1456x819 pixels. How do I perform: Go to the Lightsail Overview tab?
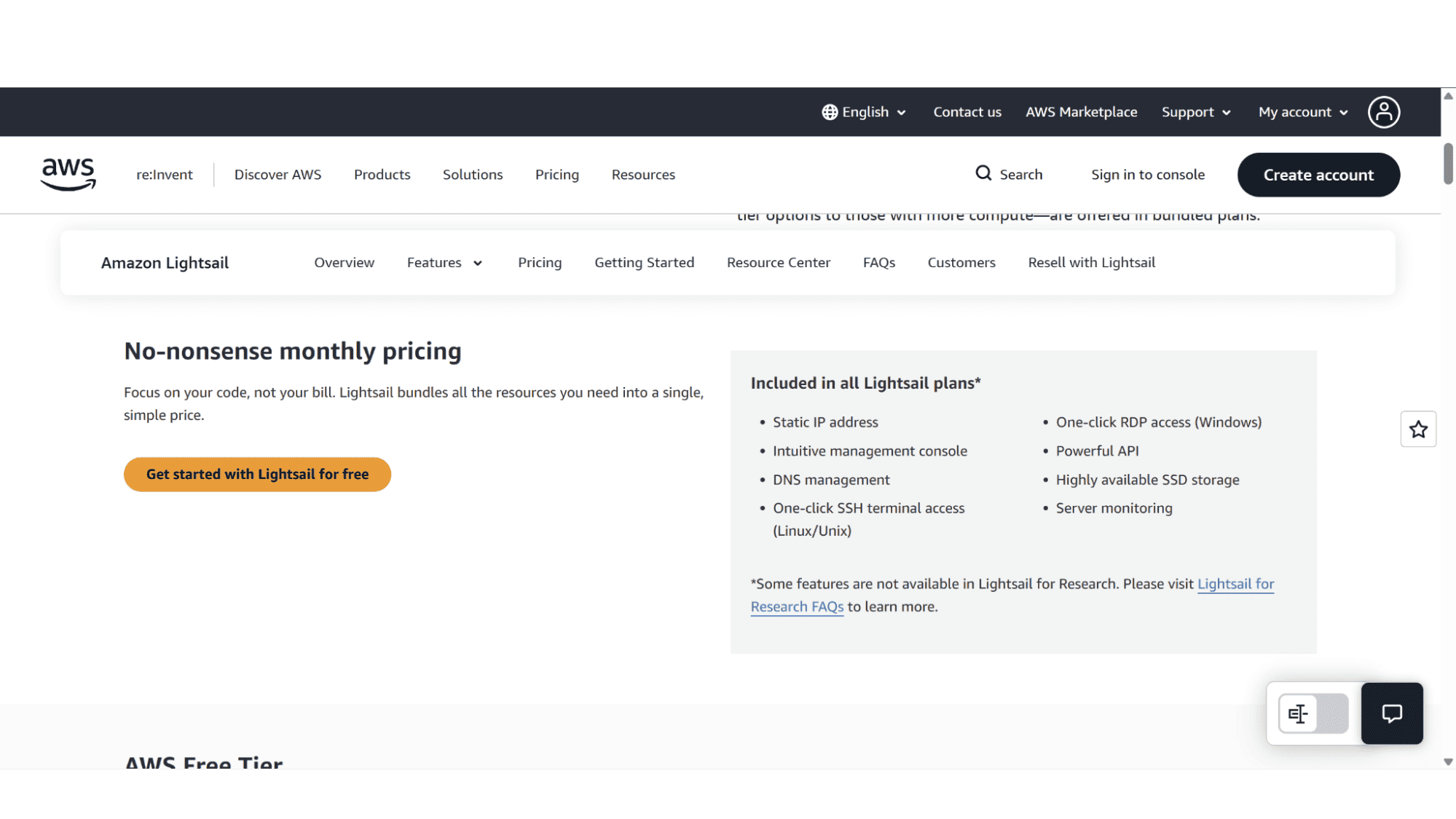tap(344, 263)
